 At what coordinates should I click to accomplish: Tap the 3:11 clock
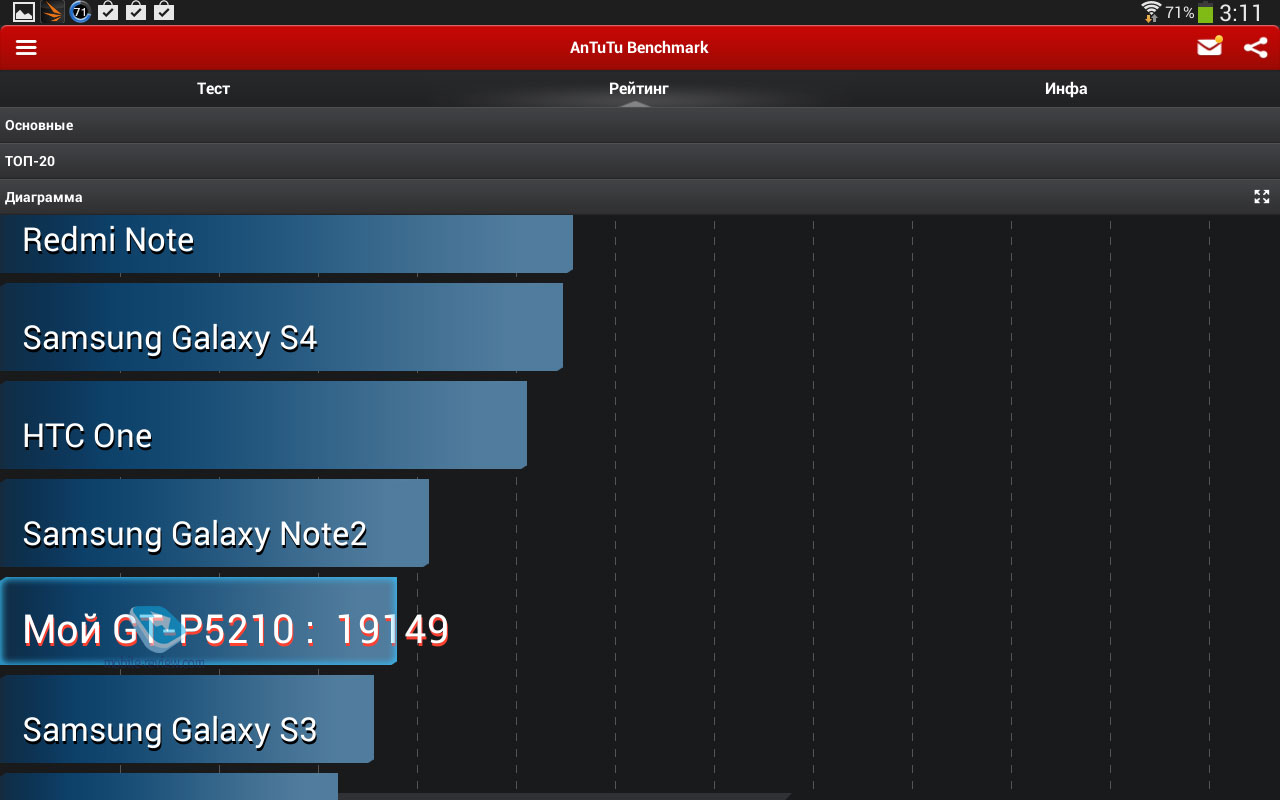coord(1241,13)
